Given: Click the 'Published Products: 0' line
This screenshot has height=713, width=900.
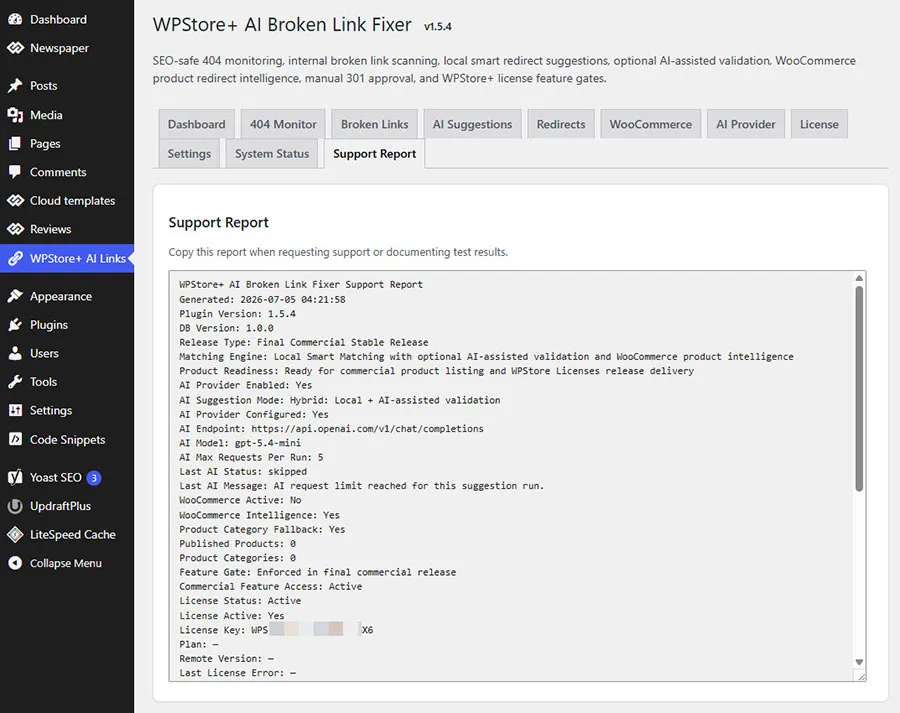Looking at the screenshot, I should 238,544.
